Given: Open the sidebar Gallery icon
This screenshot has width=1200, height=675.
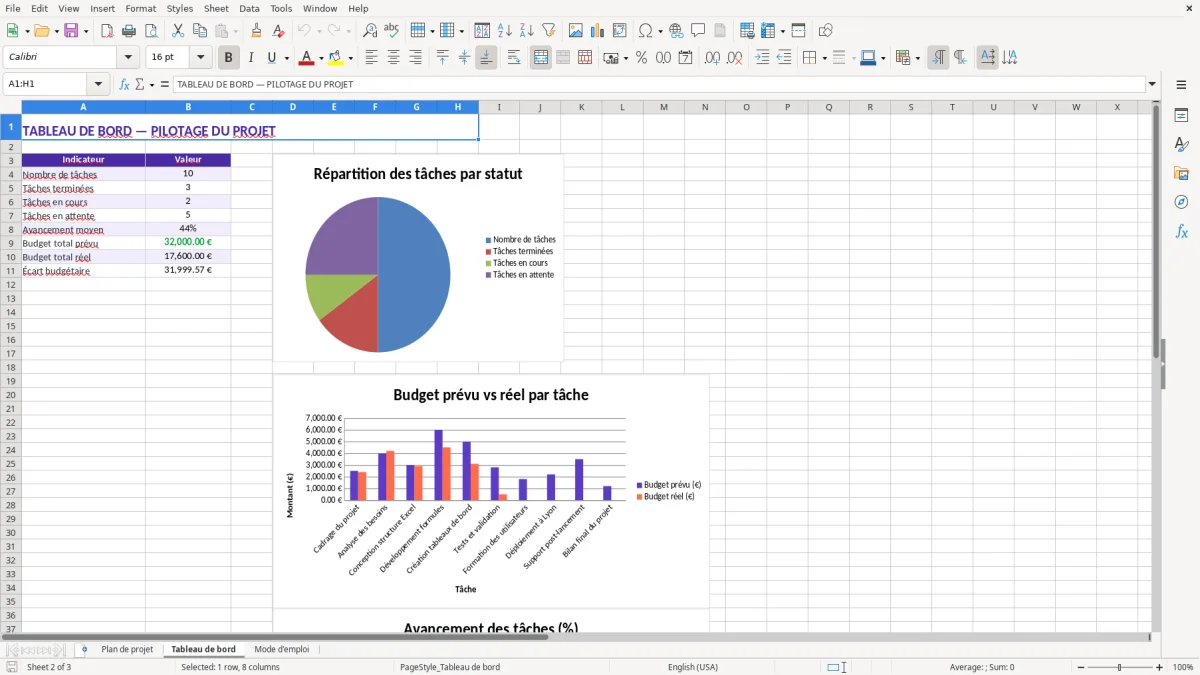Looking at the screenshot, I should tap(1181, 173).
